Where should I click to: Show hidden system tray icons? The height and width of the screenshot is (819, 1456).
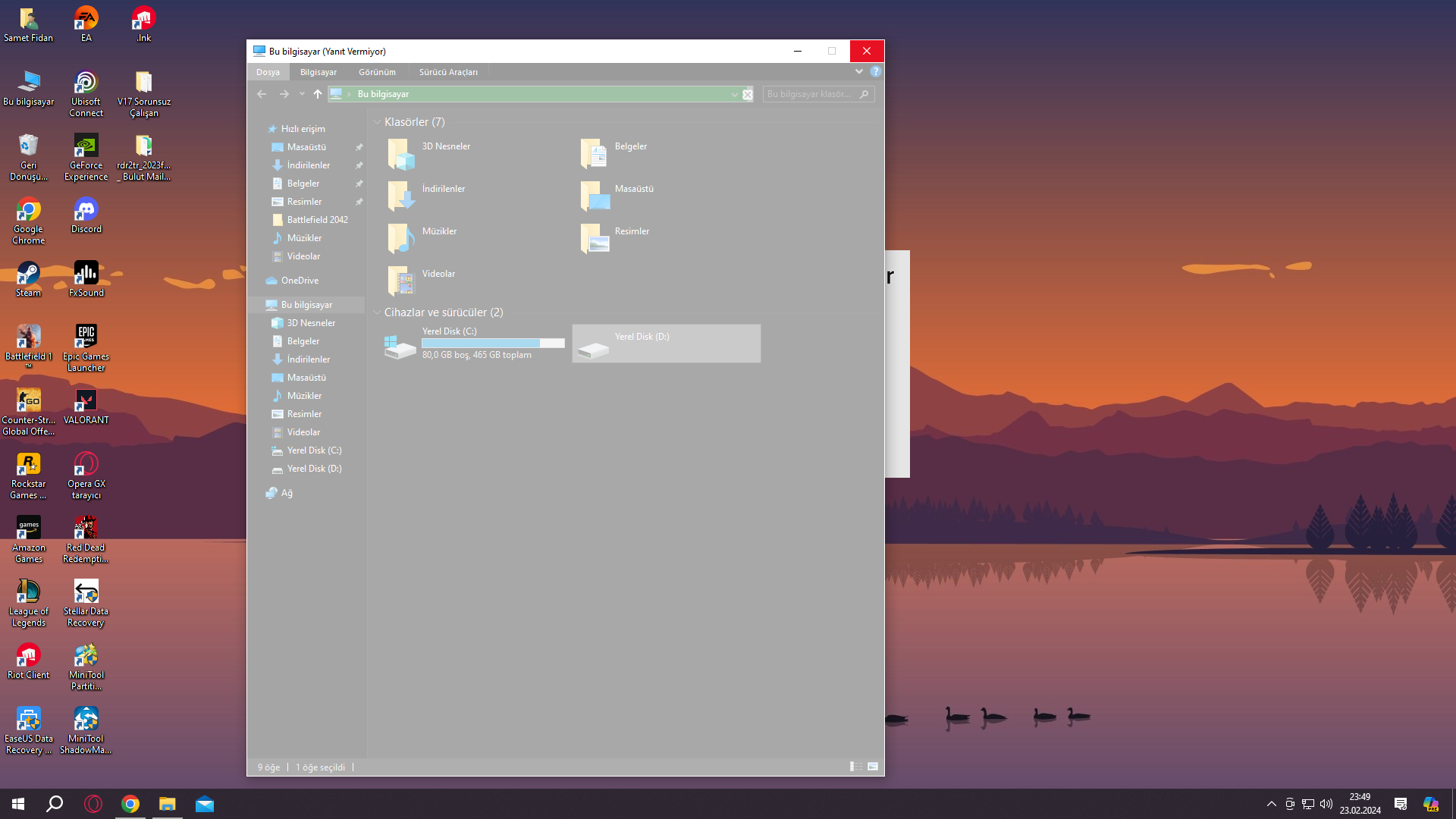click(x=1272, y=804)
